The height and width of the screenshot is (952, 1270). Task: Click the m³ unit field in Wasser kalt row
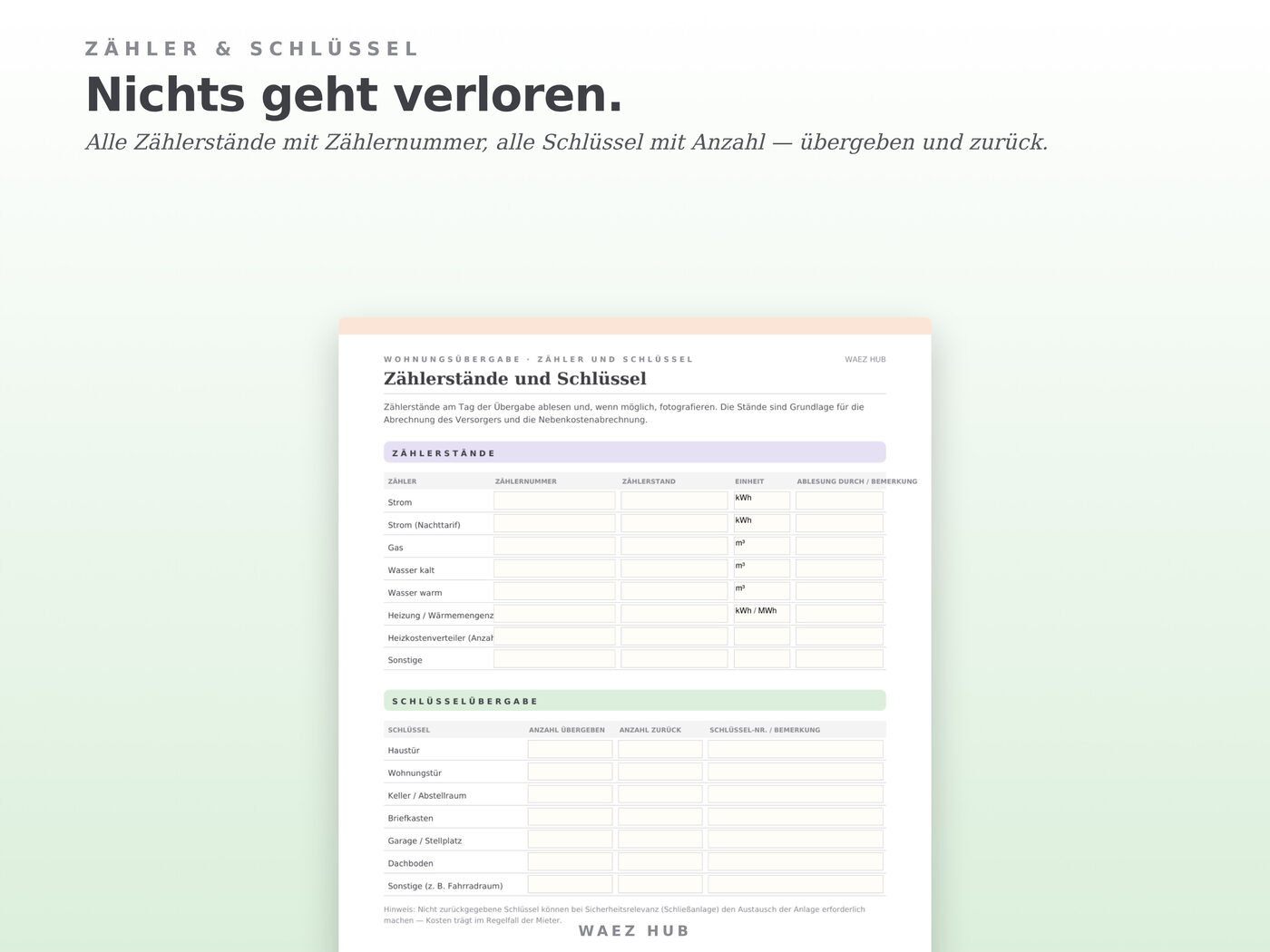tap(762, 568)
